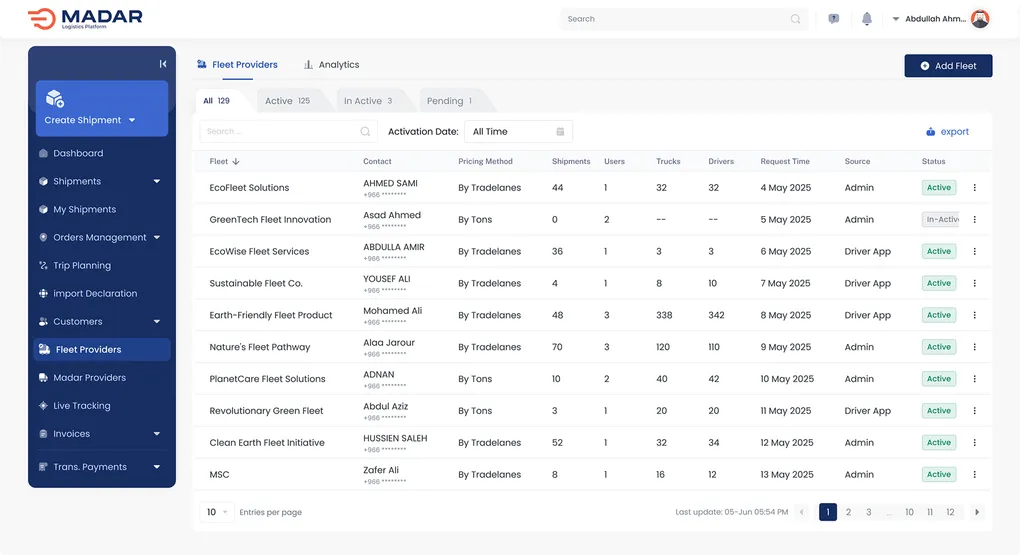Go to next page using right arrow
1020x555 pixels.
[976, 512]
